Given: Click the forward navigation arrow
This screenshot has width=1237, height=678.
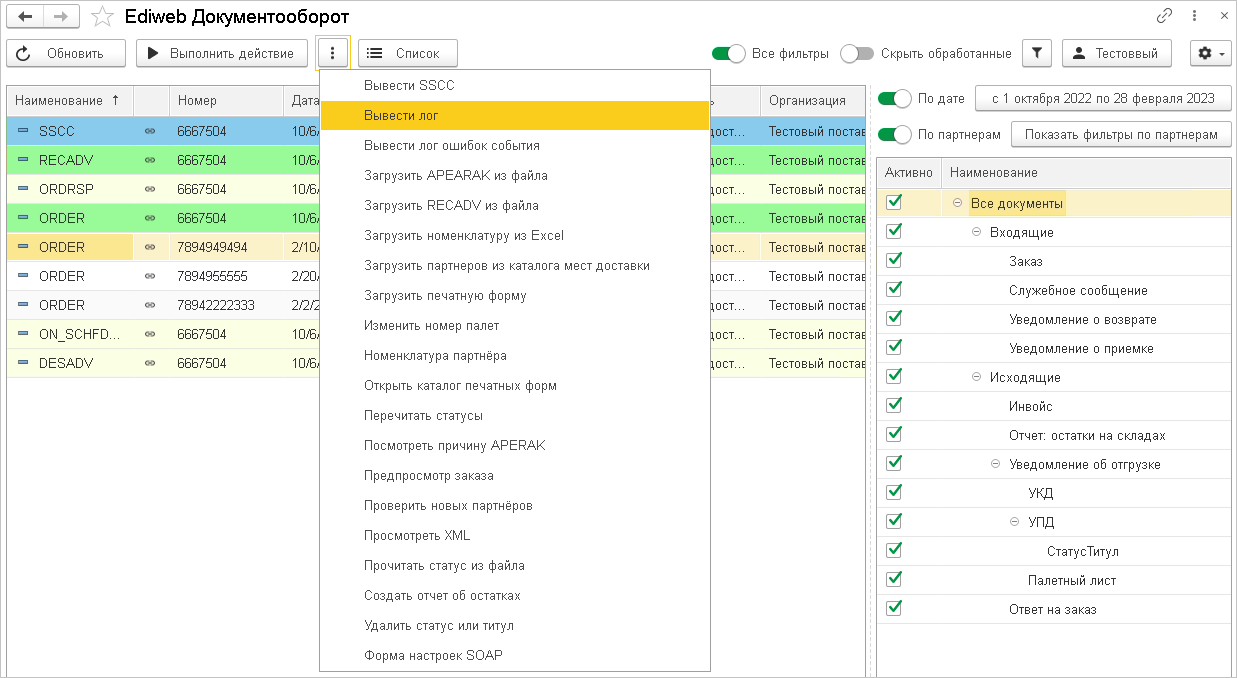Looking at the screenshot, I should click(60, 16).
